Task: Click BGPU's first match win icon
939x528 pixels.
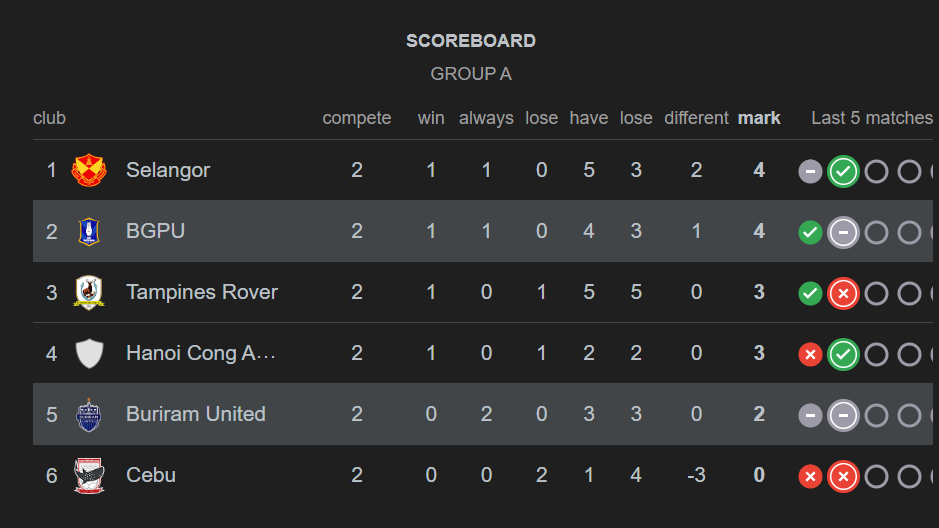Action: [x=810, y=232]
